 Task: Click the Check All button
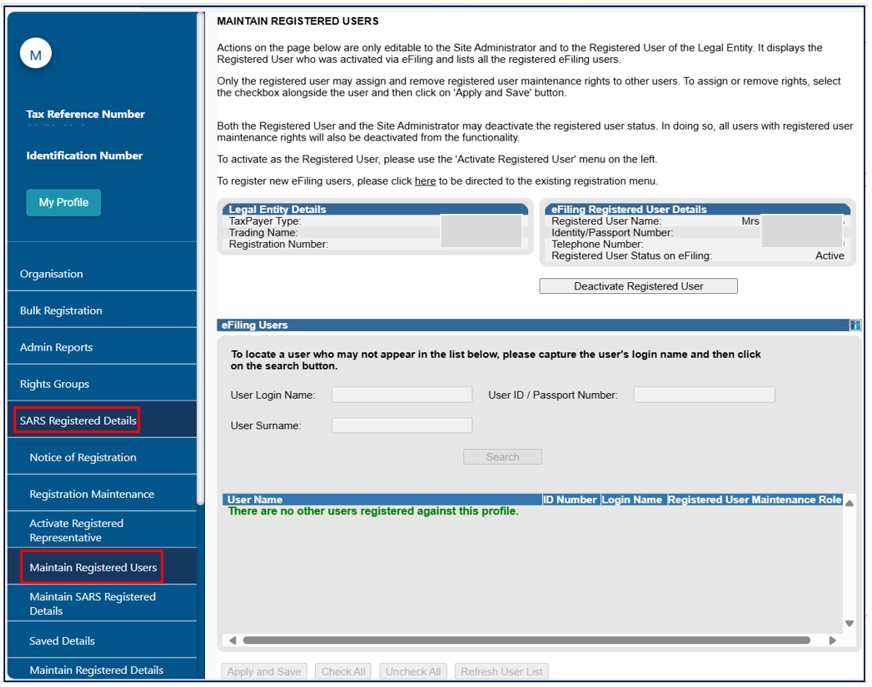pos(343,671)
